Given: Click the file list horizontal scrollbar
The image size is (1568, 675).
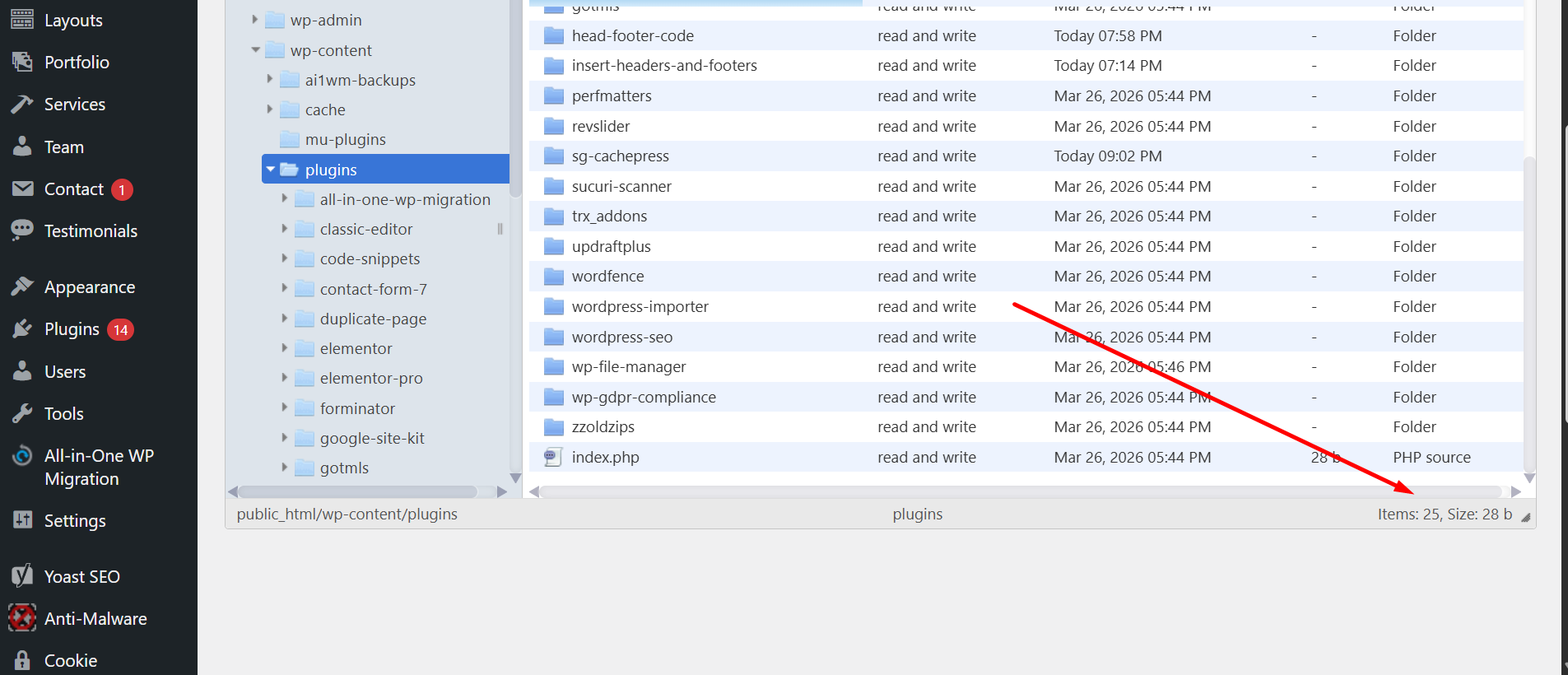Looking at the screenshot, I should pos(1021,491).
